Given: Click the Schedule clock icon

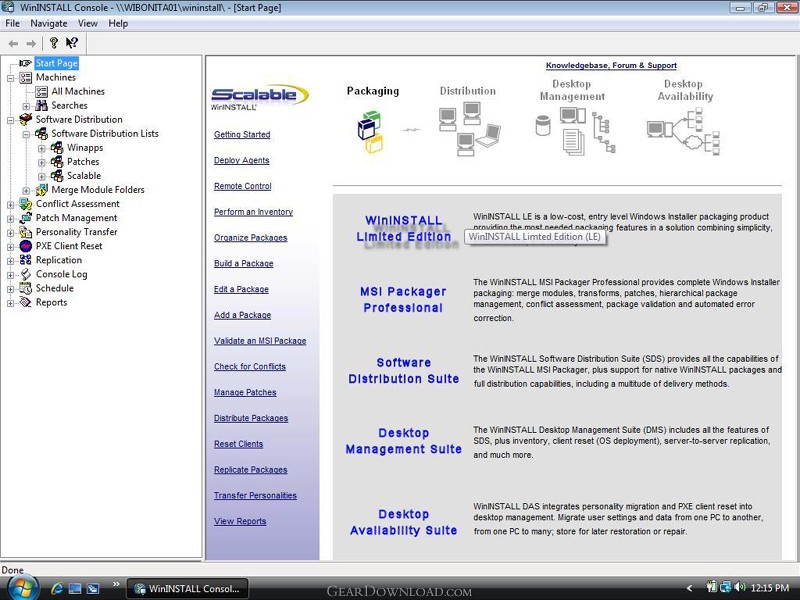Looking at the screenshot, I should 26,288.
